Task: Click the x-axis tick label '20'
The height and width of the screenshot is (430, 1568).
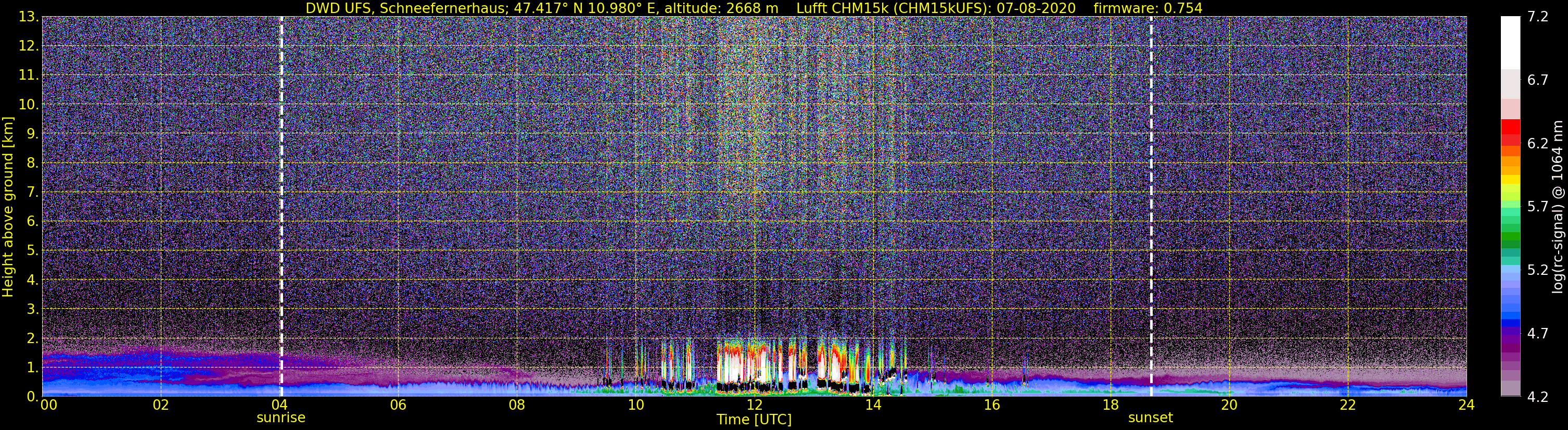Action: coord(1229,406)
